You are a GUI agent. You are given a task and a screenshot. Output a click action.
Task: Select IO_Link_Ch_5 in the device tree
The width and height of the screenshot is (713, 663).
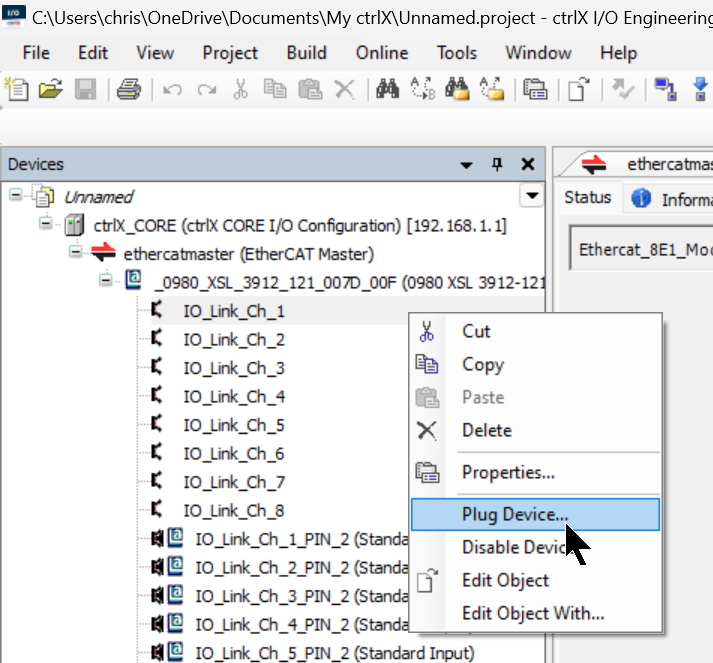click(234, 425)
